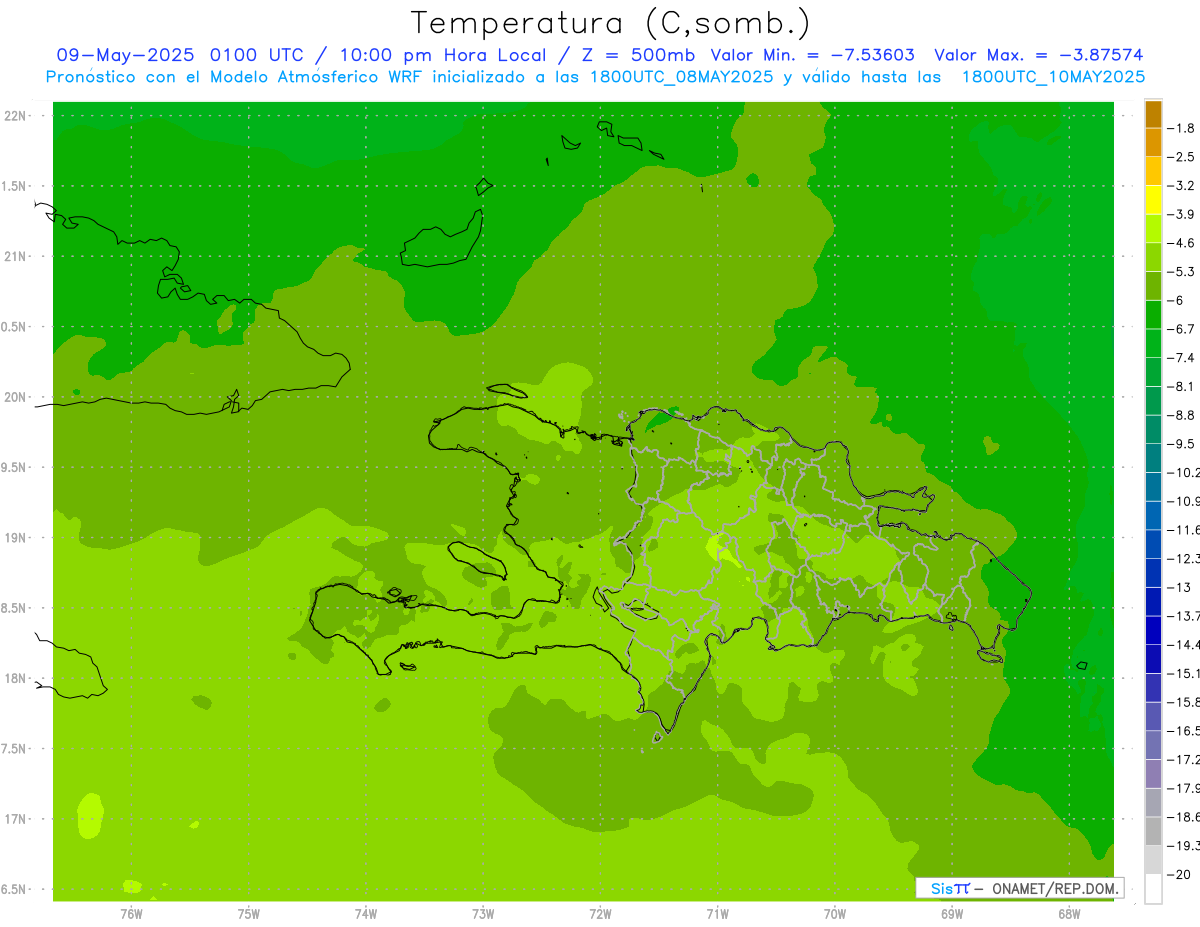Click the '19N' latitude axis label
Image resolution: width=1200 pixels, height=927 pixels.
16,538
